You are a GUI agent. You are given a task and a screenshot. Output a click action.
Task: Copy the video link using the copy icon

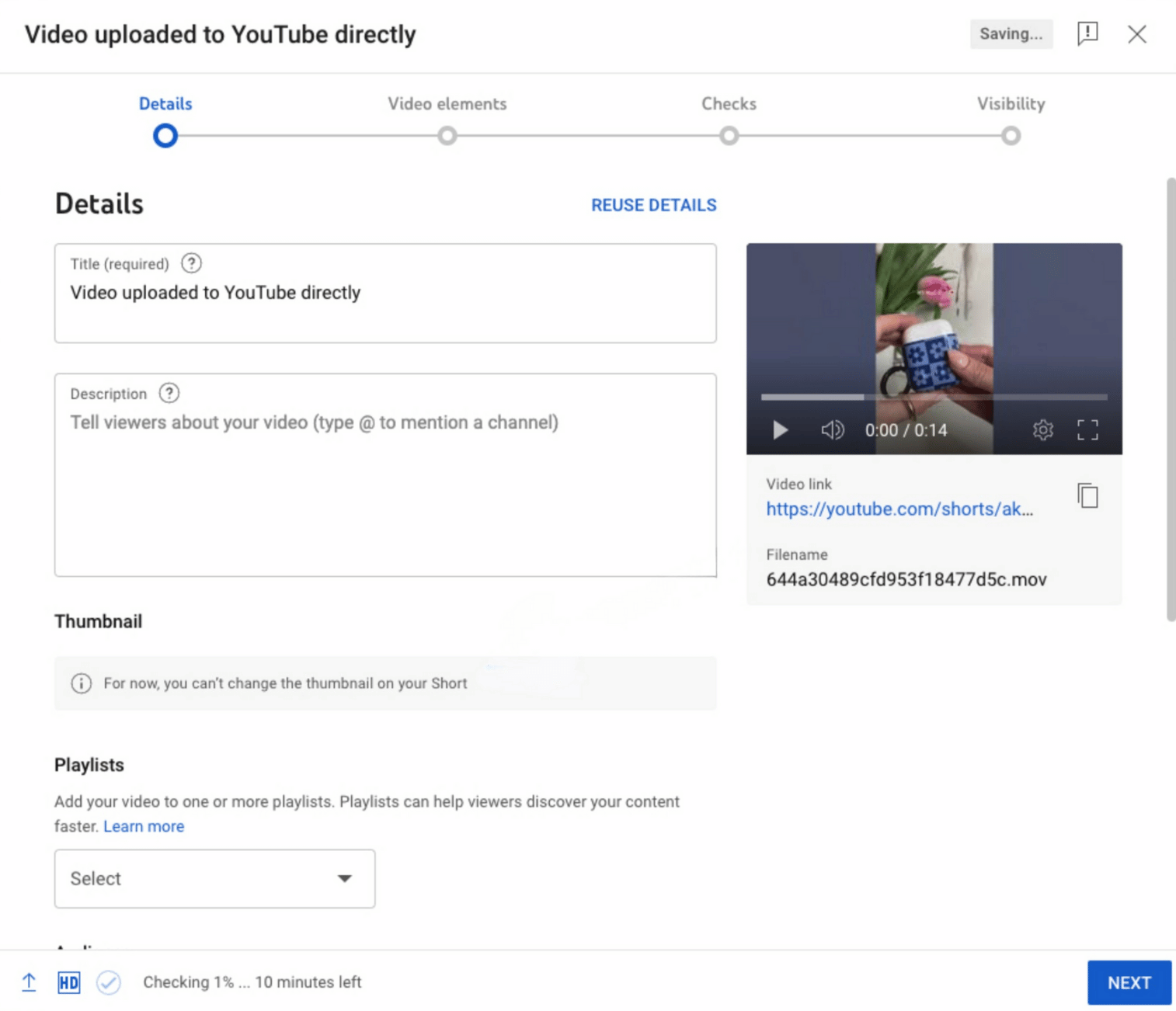[x=1087, y=495]
